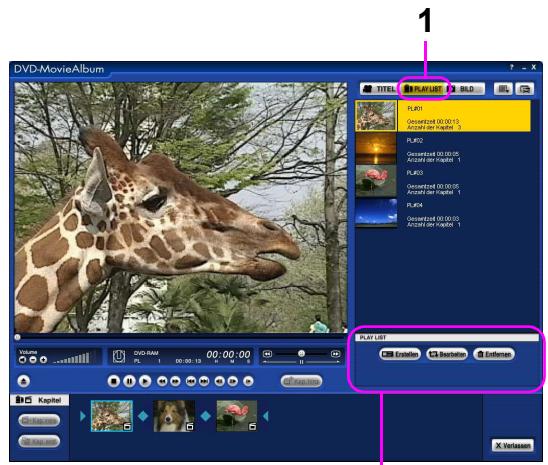Screen dimensions: 548x465
Task: Mute audio with the speaker icon
Action: click(22, 359)
